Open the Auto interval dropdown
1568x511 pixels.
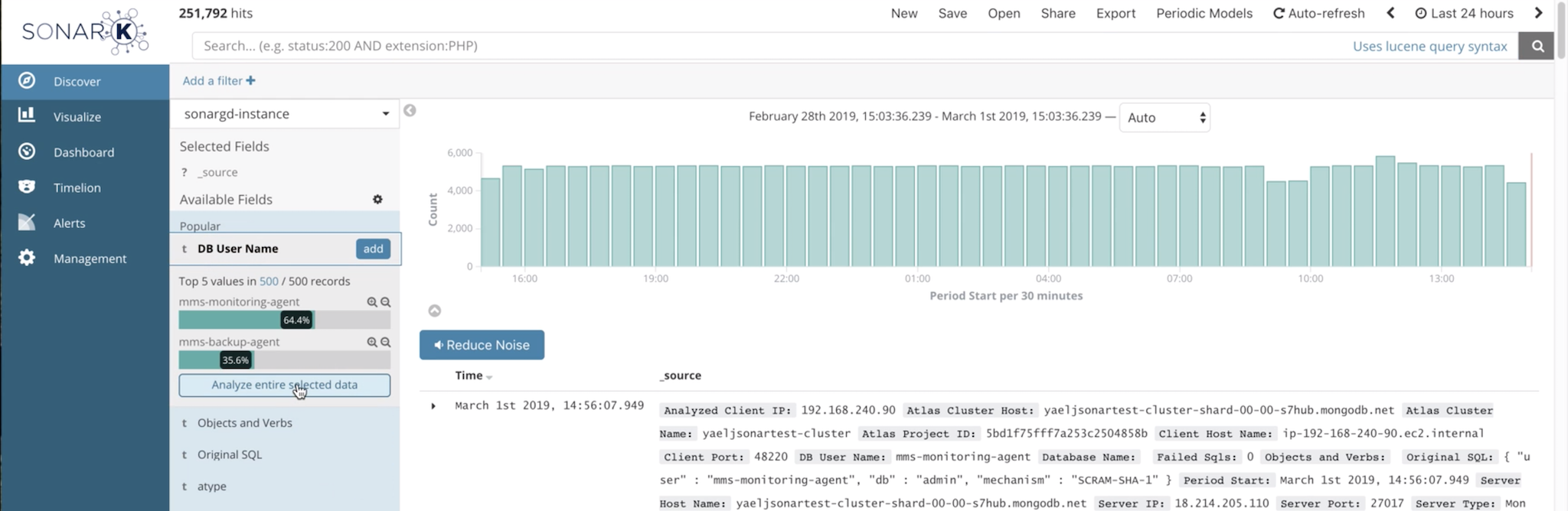[1165, 118]
